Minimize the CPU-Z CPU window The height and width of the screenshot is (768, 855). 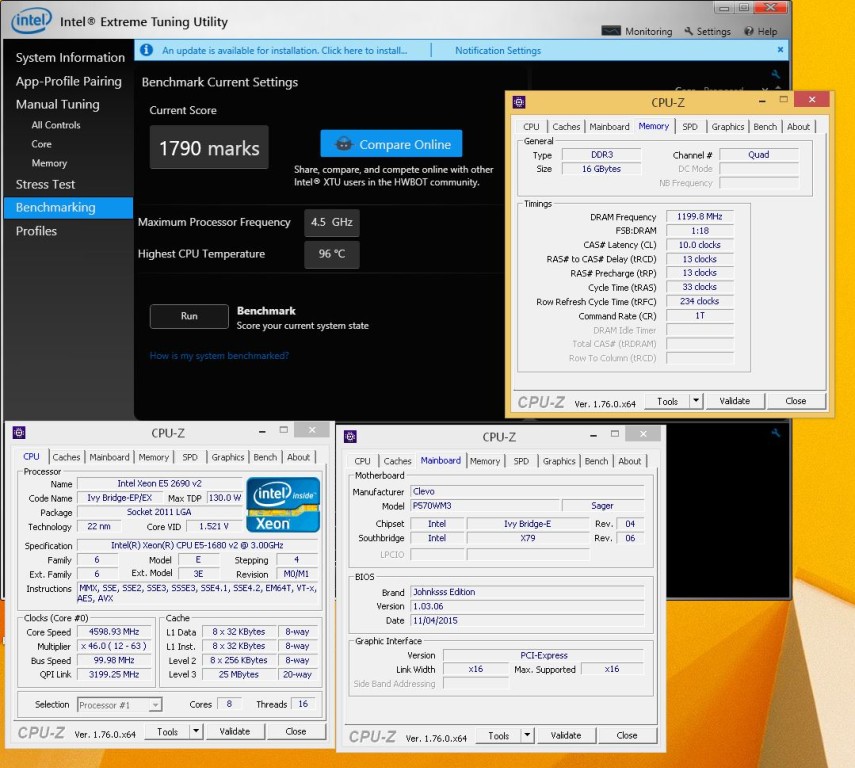pos(262,431)
